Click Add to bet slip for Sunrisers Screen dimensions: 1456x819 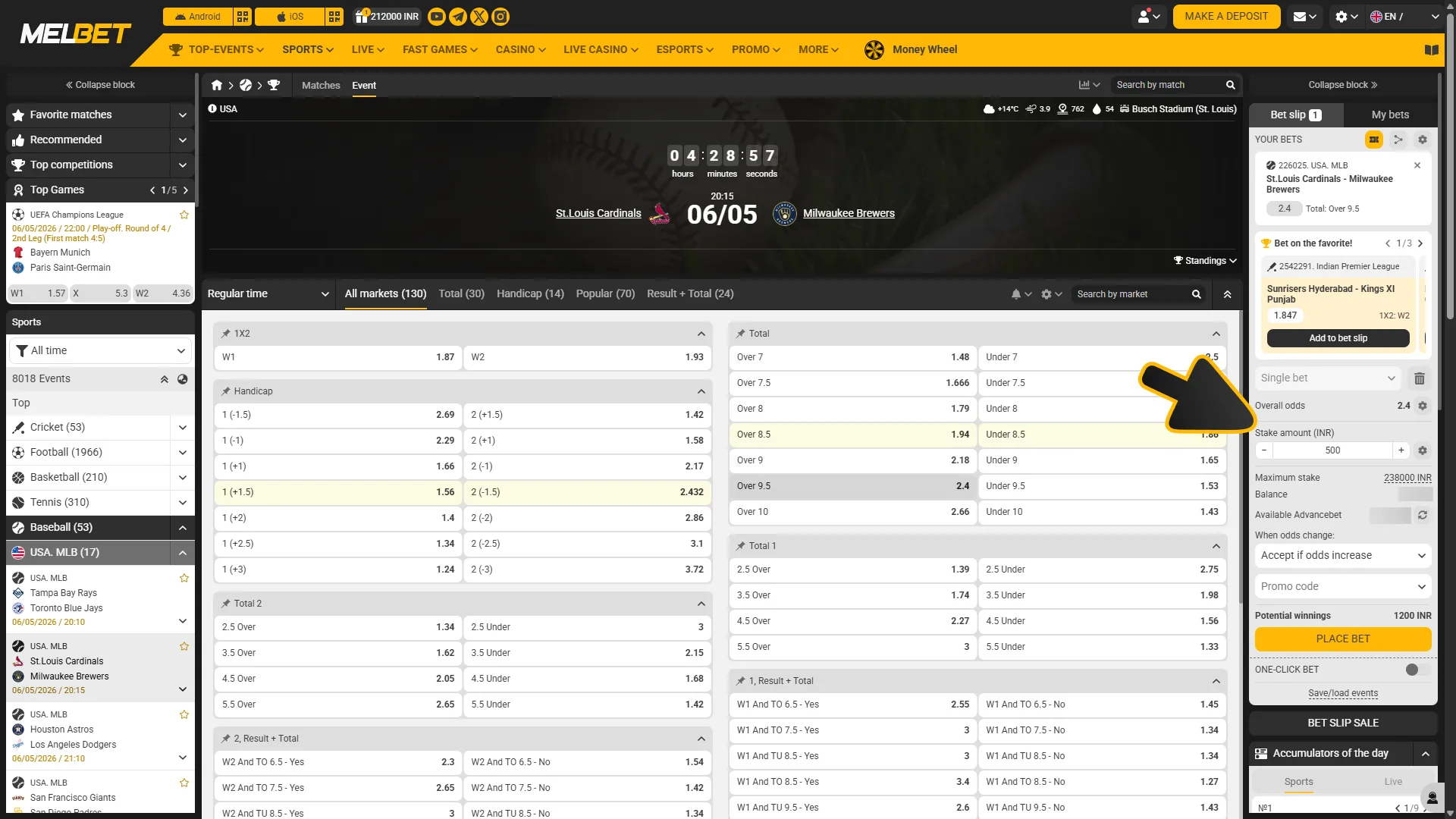pos(1338,339)
